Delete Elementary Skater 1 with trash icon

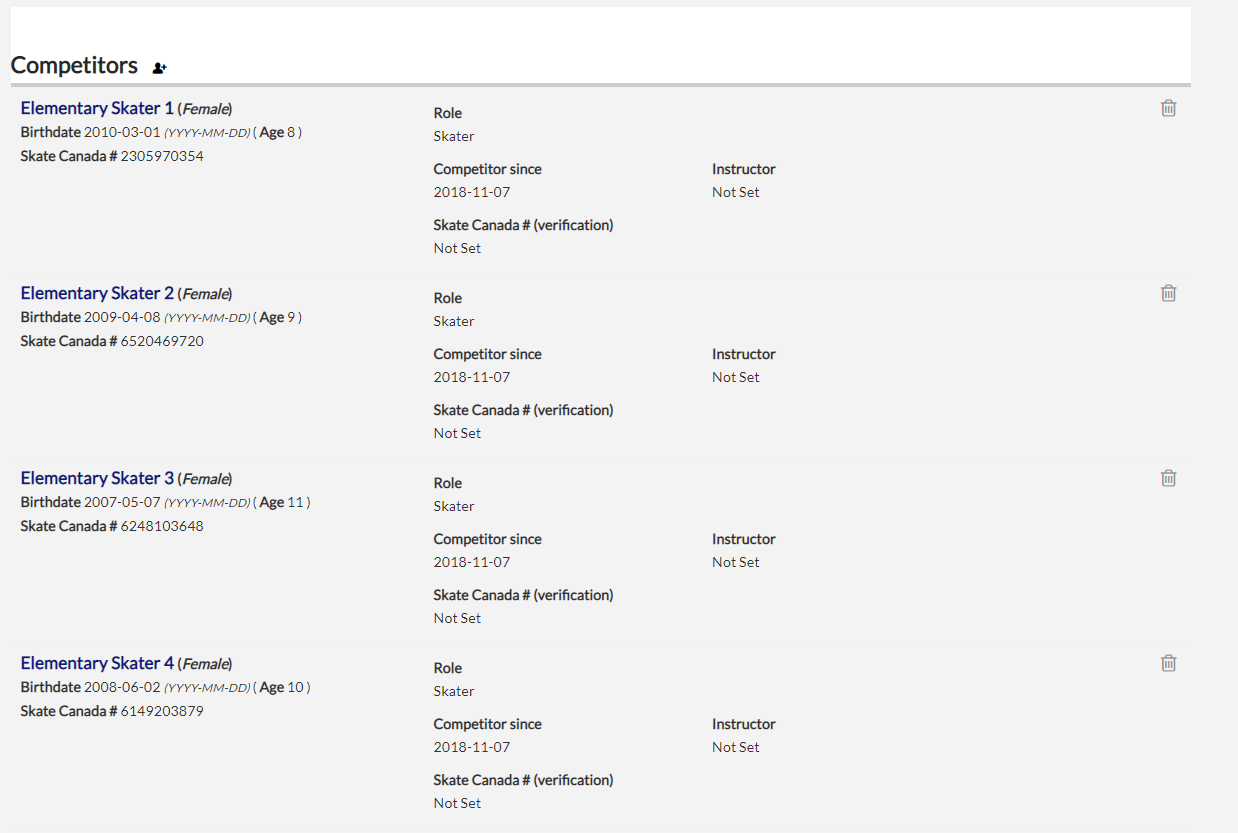tap(1168, 108)
